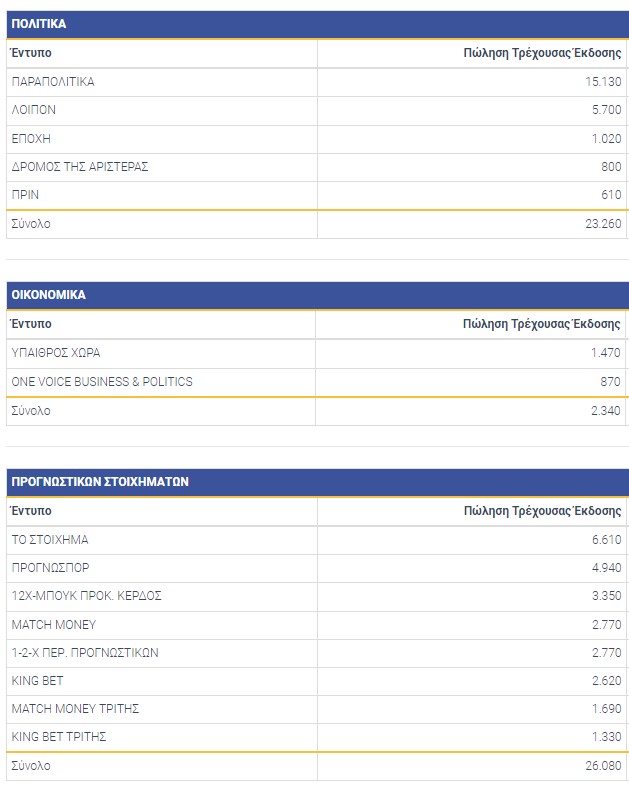Select the ΛΟΙΠΟΝ publication entry
Image resolution: width=629 pixels, height=801 pixels.
[34, 110]
